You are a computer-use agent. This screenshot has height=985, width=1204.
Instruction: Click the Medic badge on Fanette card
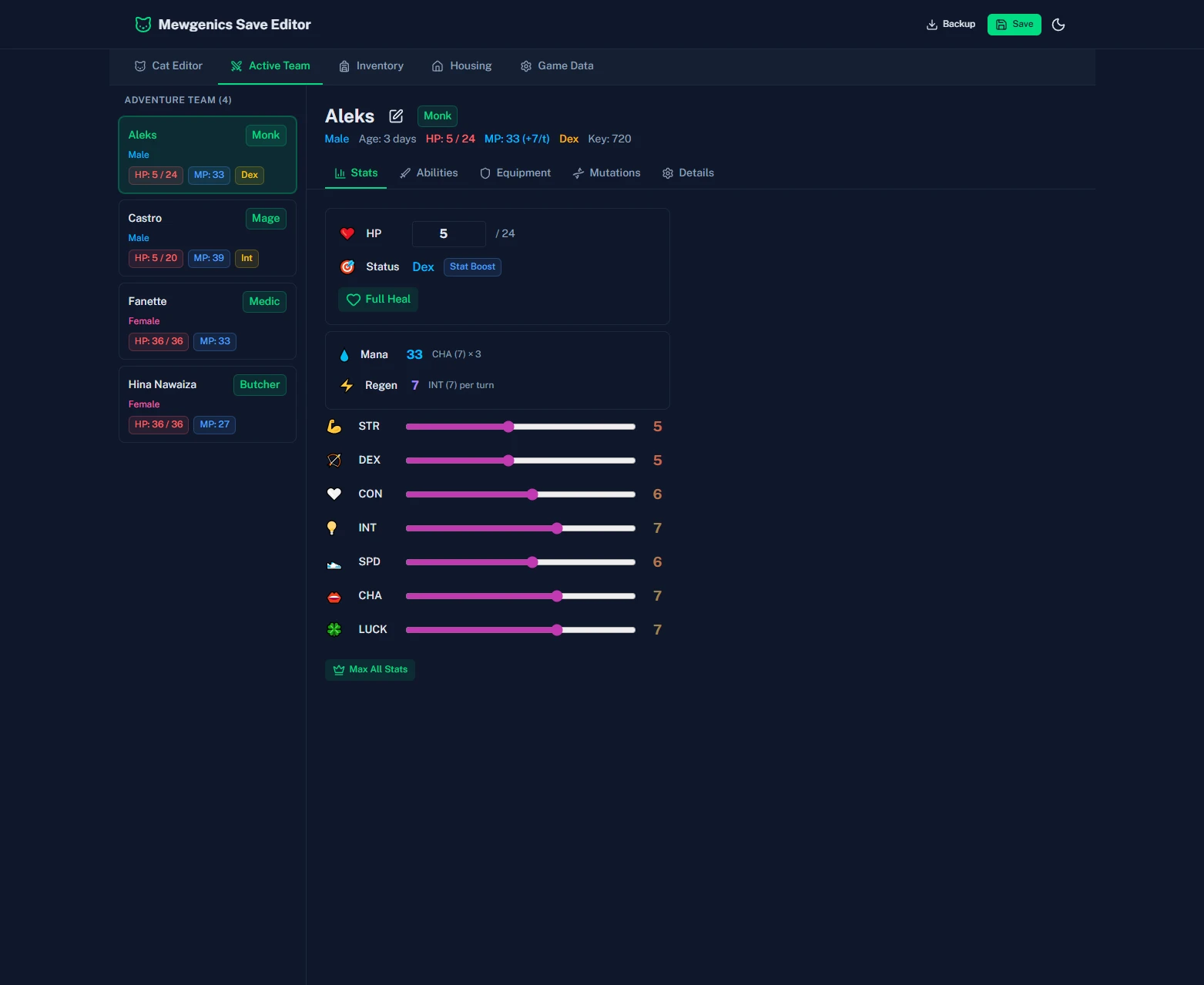point(264,302)
